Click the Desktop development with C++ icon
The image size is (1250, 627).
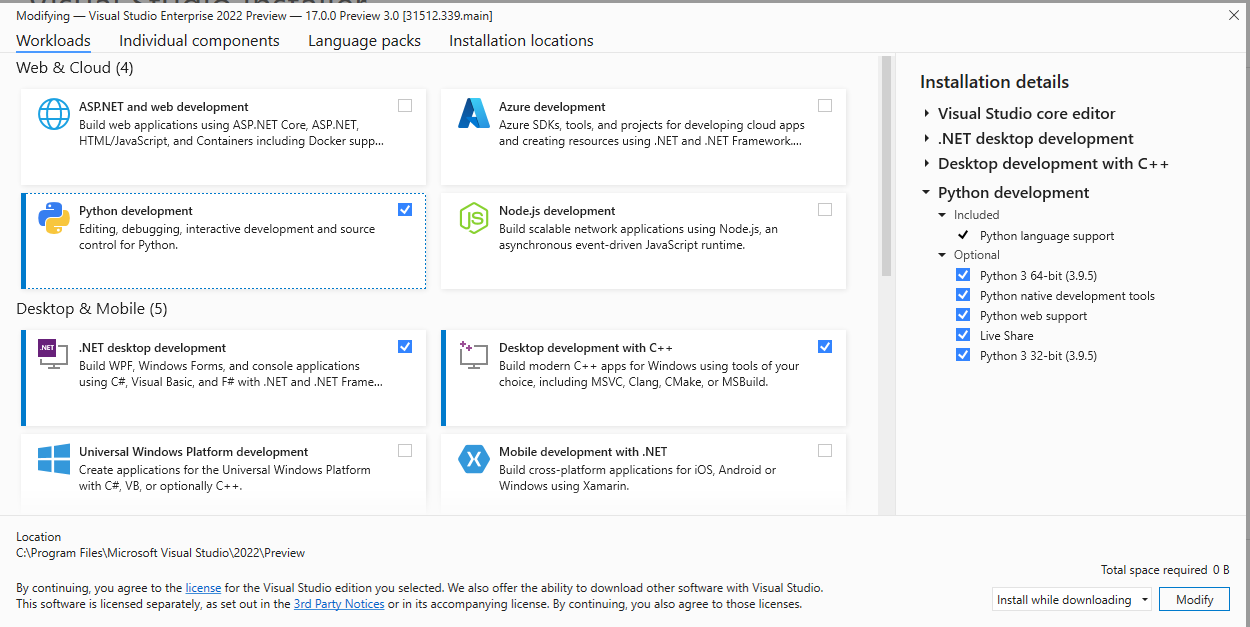[x=473, y=354]
